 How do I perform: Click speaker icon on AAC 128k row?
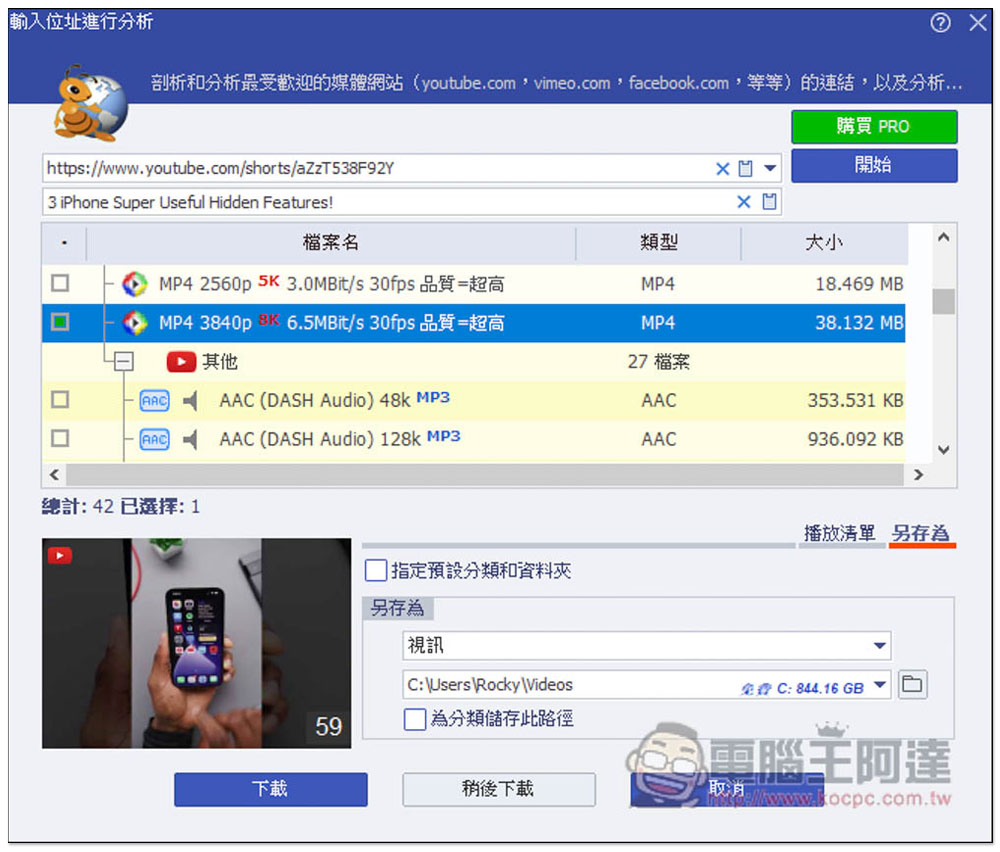190,439
